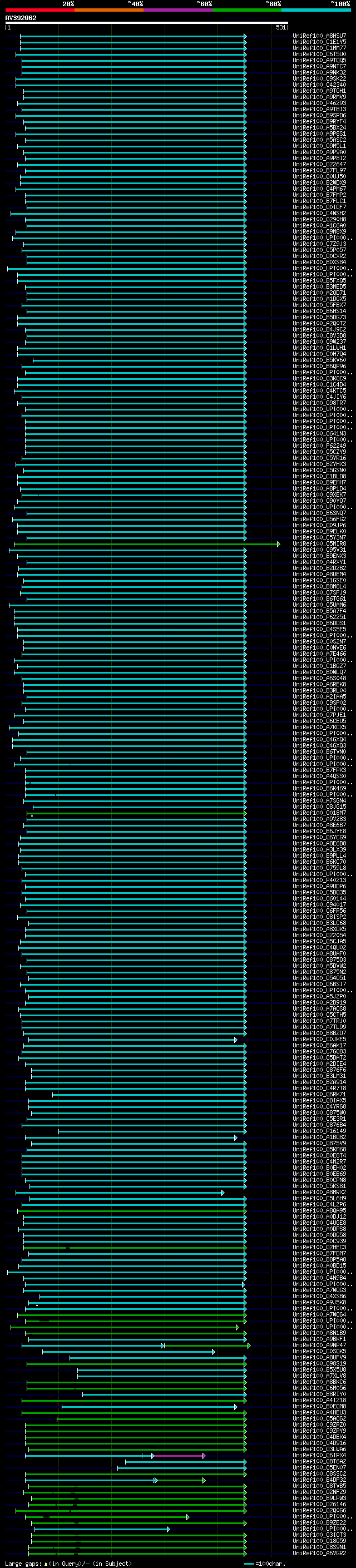Click the UniRef100_P62251 hit label
The width and height of the screenshot is (356, 1568).
coord(319,617)
